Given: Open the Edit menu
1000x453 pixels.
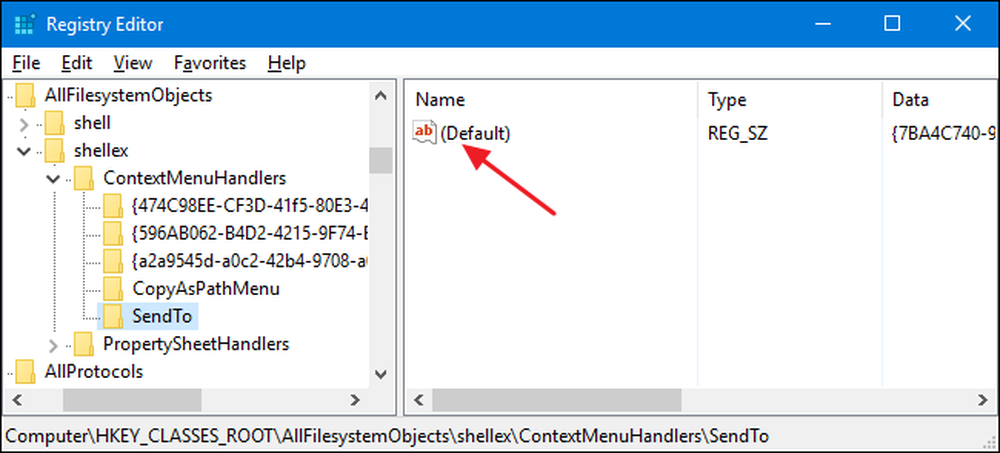Looking at the screenshot, I should [x=77, y=63].
